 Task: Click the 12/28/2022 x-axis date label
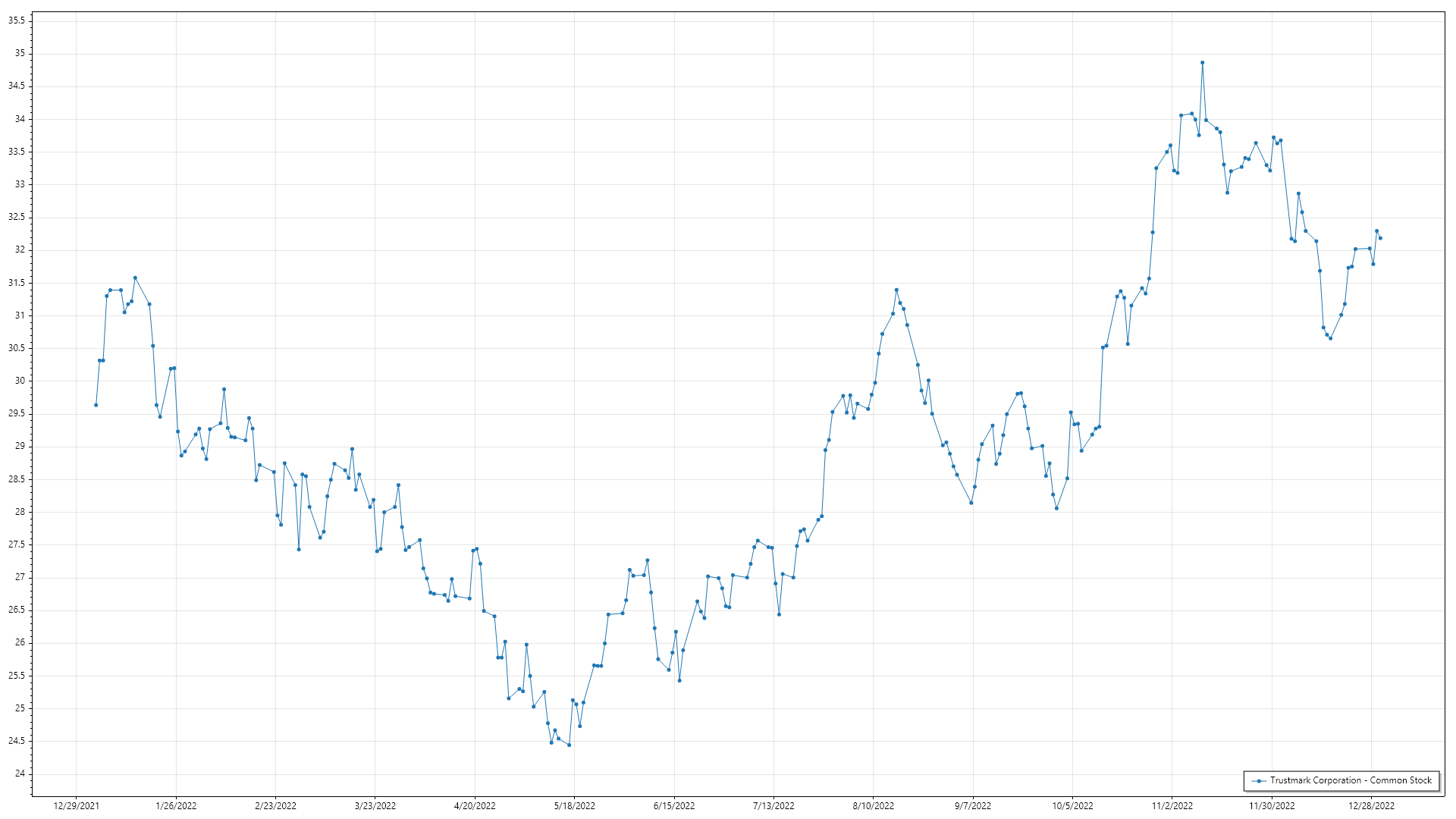tap(1371, 806)
